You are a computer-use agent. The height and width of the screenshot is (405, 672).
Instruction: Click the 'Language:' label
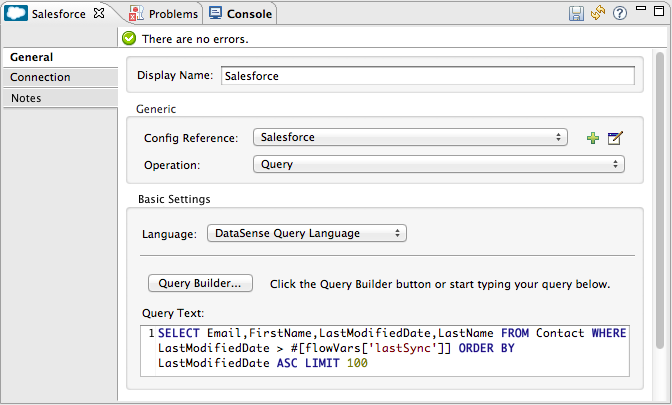(x=169, y=234)
